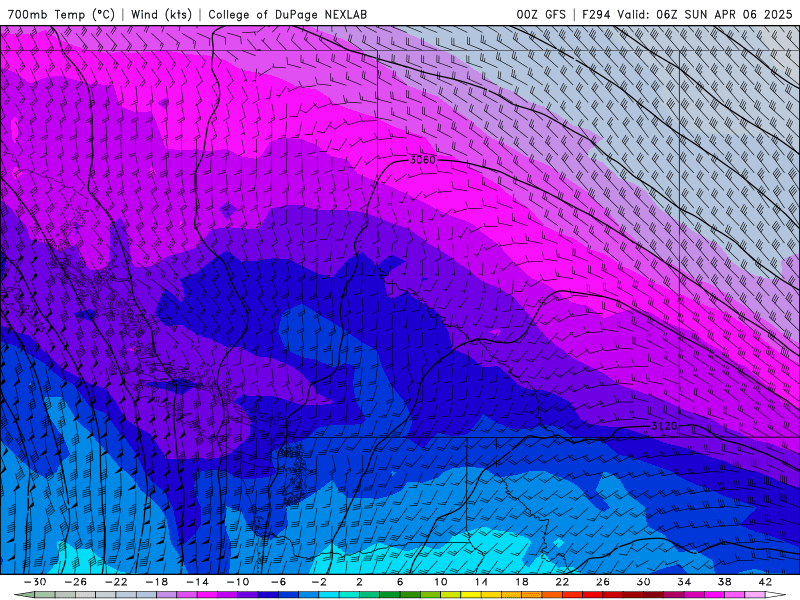Viewport: 800px width, 600px height.
Task: Click the 3060 height contour label
Action: point(423,160)
